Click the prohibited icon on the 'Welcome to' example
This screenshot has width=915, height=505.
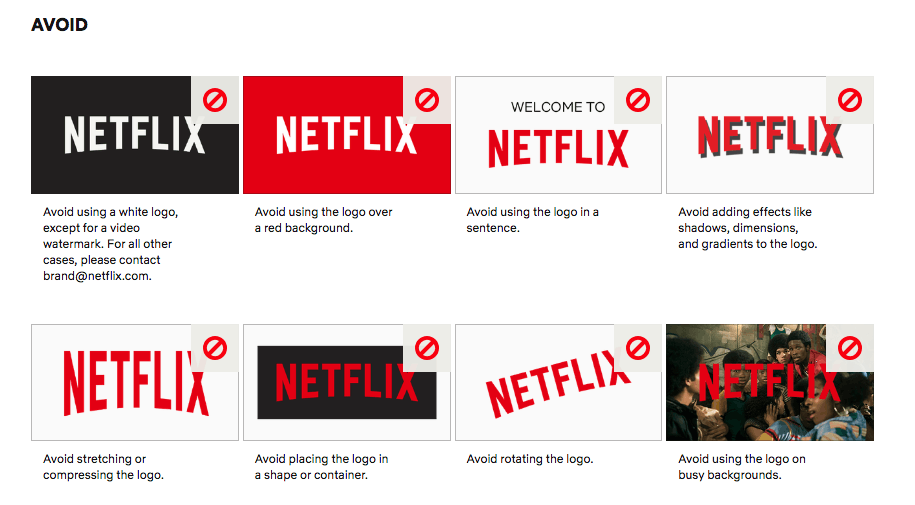tap(638, 100)
